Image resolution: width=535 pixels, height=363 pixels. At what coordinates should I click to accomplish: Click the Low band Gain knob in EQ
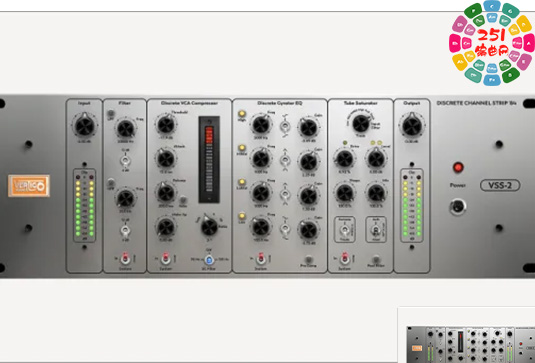[309, 230]
